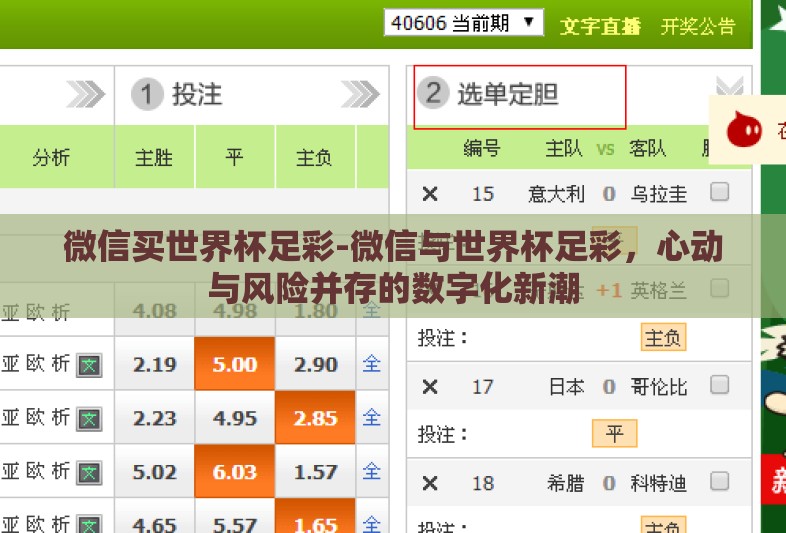Click the double chevron arrow after 投注
Image resolution: width=786 pixels, height=533 pixels.
[360, 94]
